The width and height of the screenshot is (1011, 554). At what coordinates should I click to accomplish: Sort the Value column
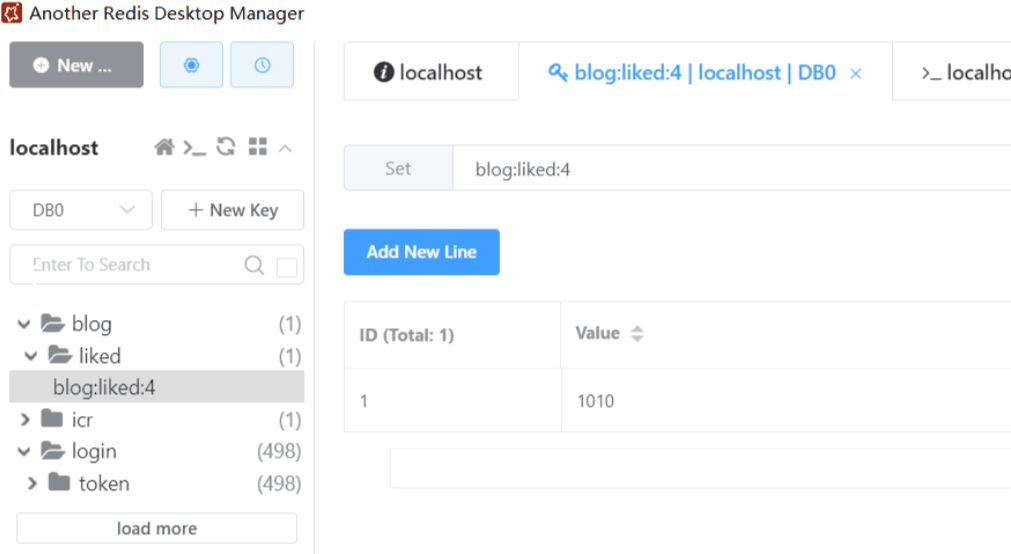pos(637,334)
